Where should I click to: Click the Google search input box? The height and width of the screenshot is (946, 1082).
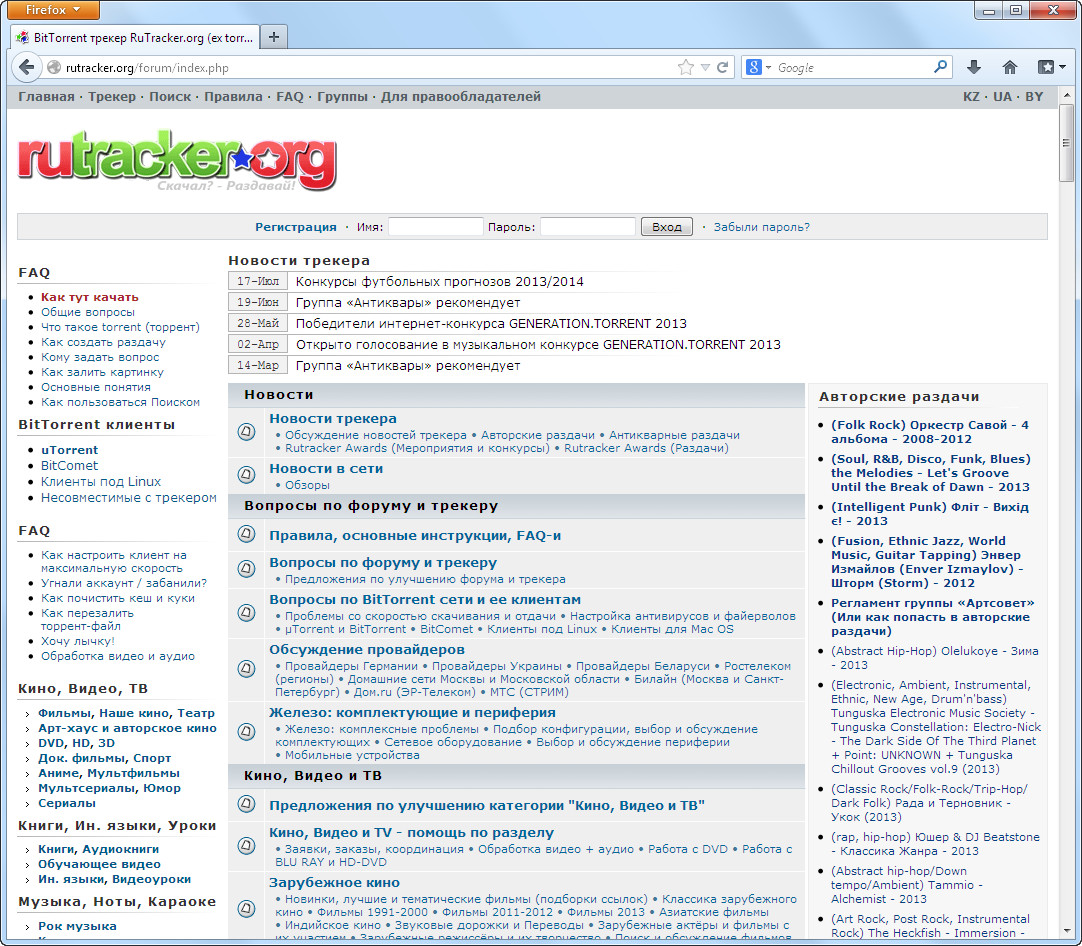click(x=853, y=67)
